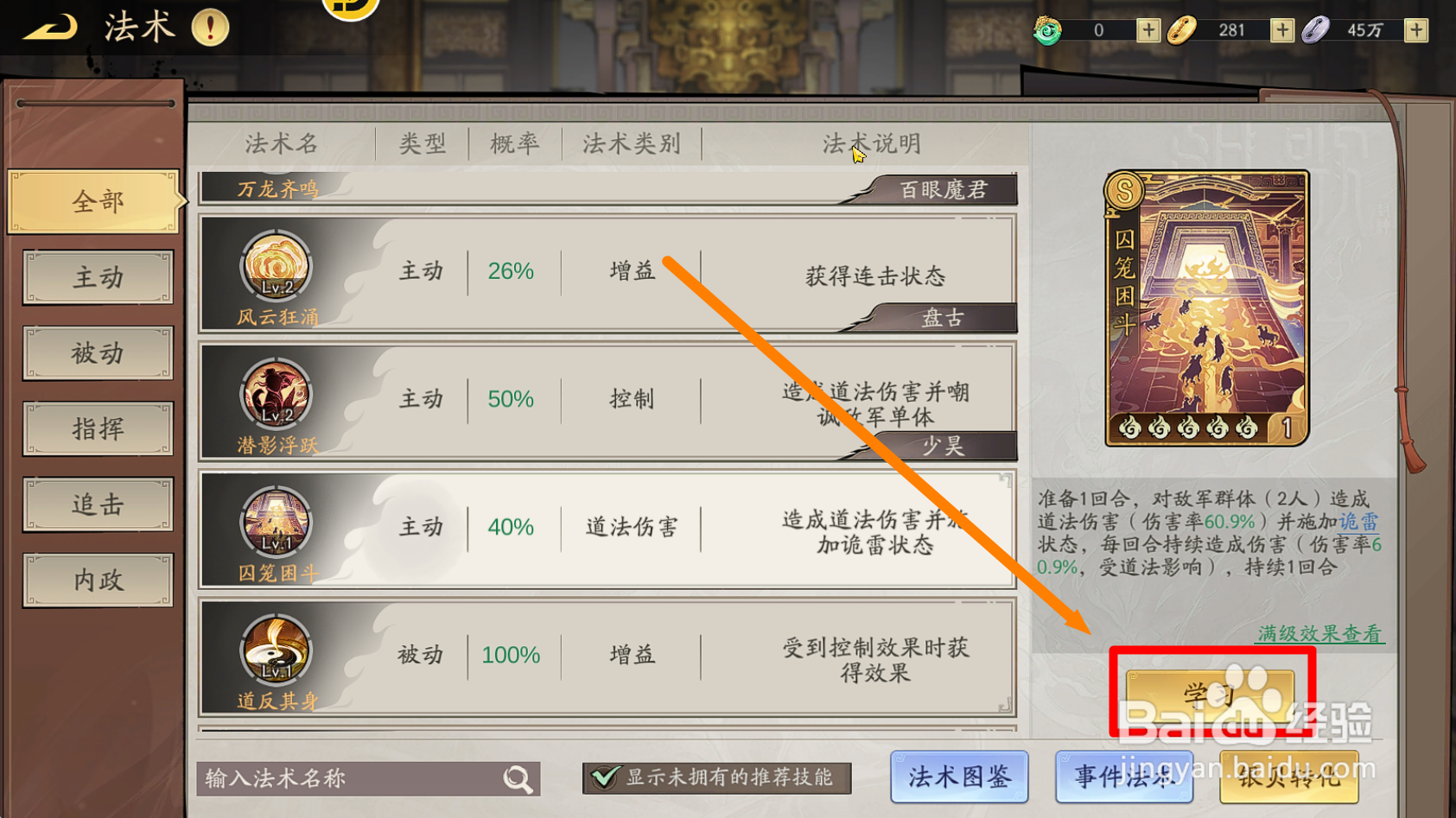Tap the 道反其身 skill icon

(x=276, y=650)
